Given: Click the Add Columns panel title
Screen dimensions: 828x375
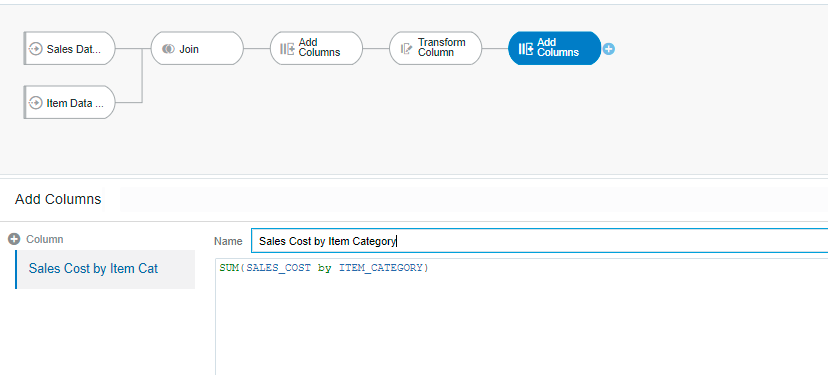Looking at the screenshot, I should pos(58,199).
